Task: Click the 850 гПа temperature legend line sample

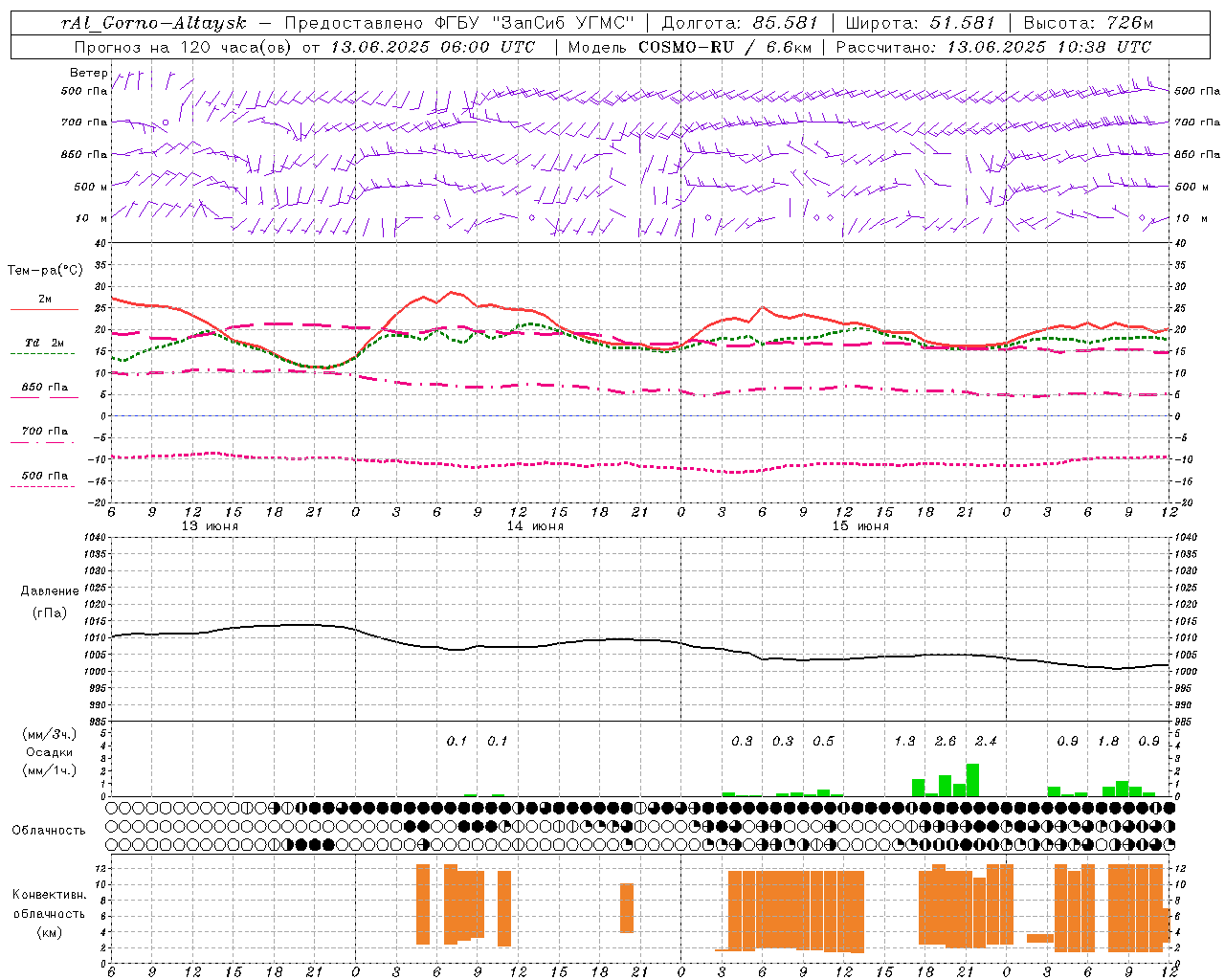Action: [x=43, y=397]
